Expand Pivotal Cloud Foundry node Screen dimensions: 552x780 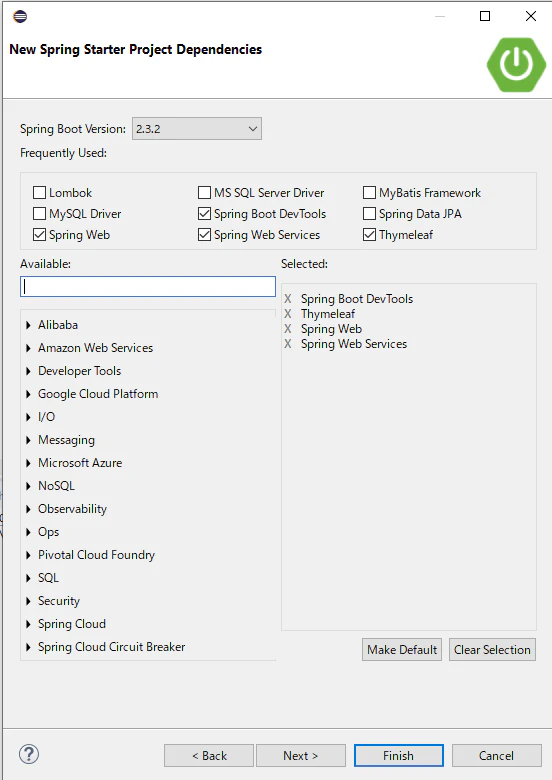[x=28, y=555]
